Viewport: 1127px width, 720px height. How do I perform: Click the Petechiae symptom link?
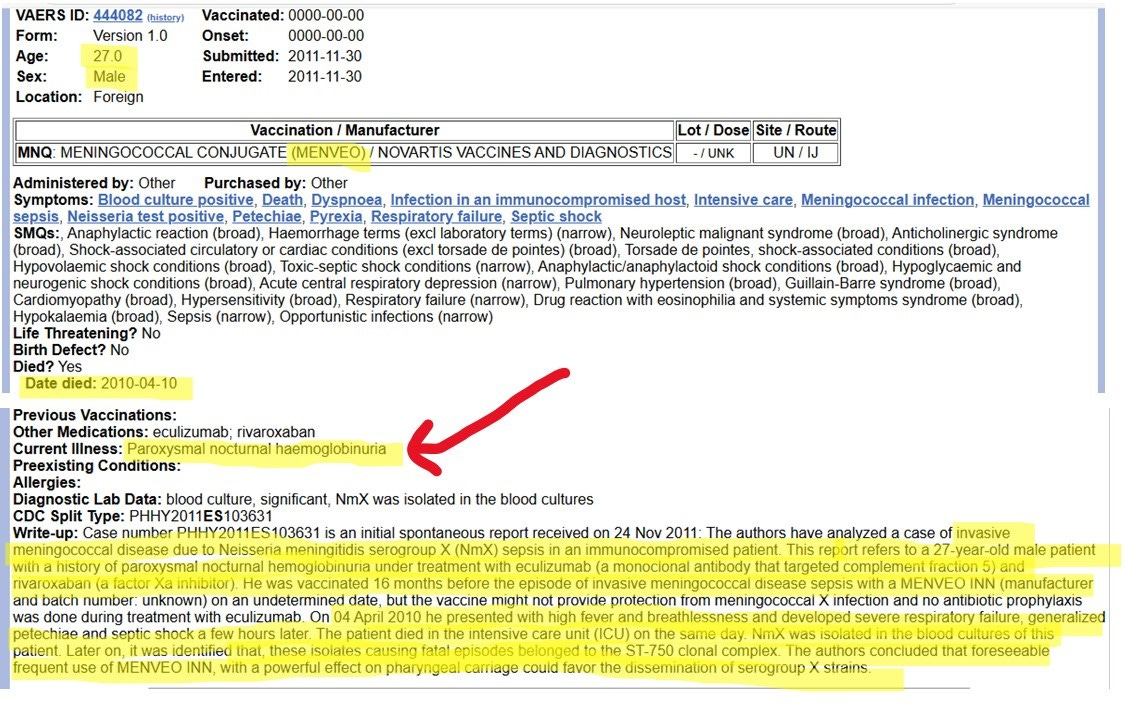point(267,216)
